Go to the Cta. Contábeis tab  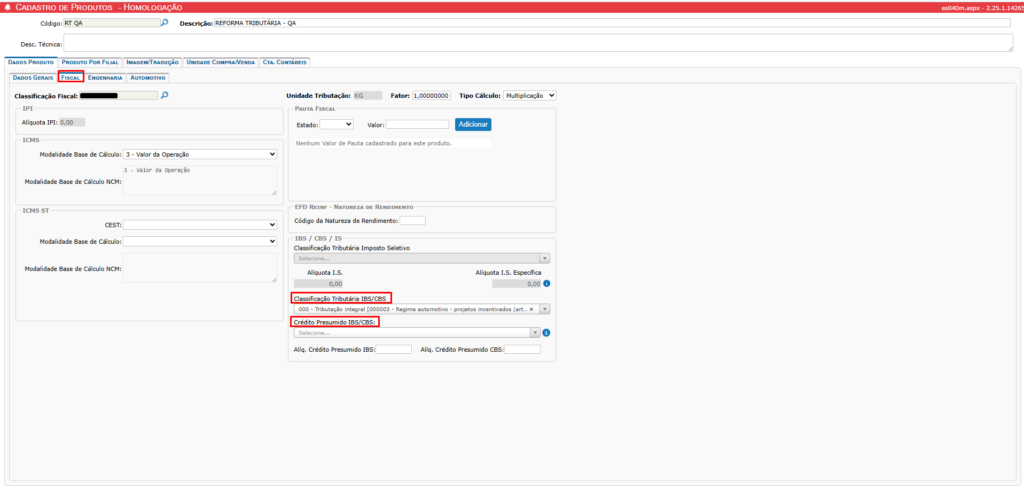coord(285,62)
